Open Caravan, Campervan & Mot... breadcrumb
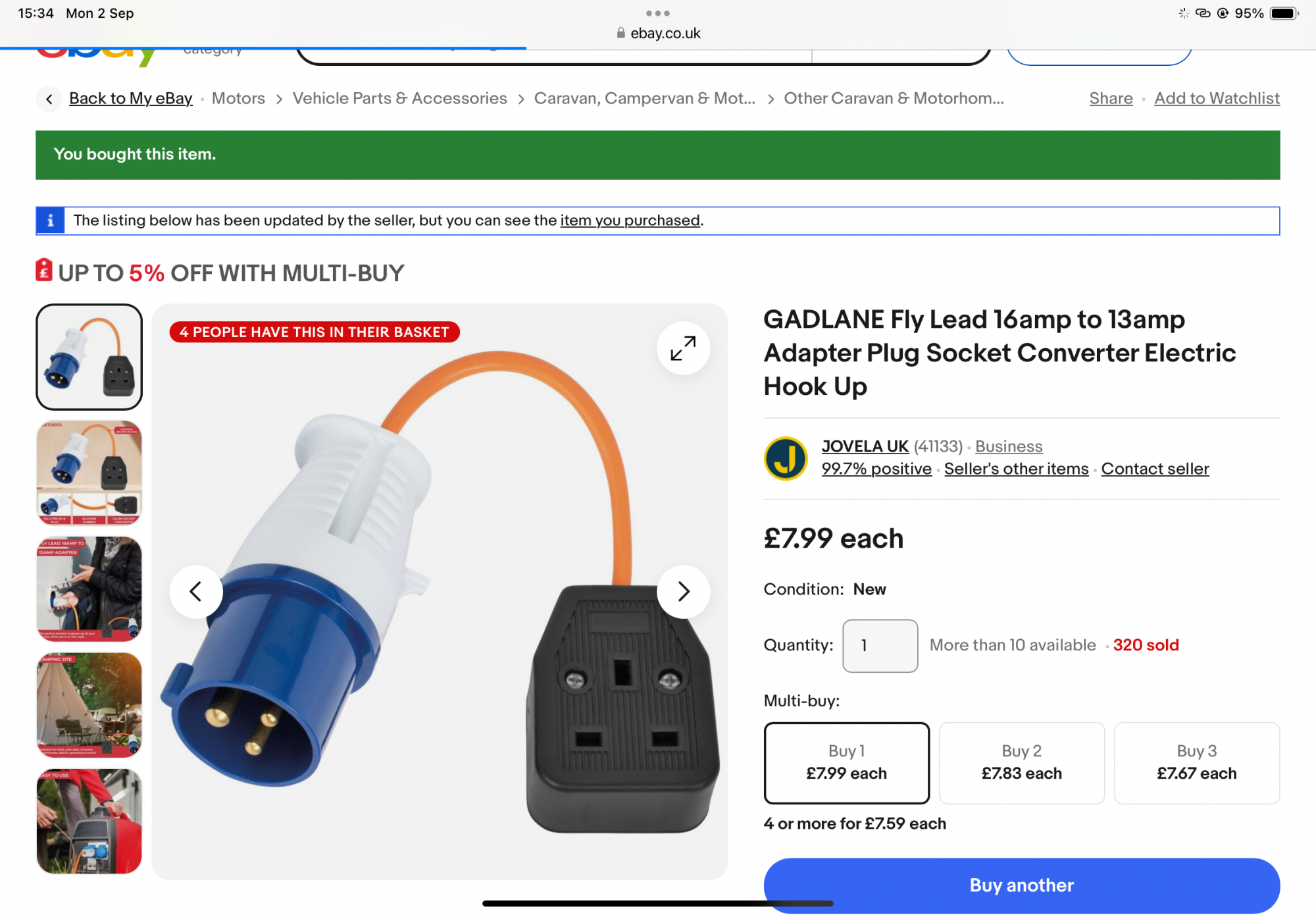This screenshot has height=915, width=1316. pos(645,99)
